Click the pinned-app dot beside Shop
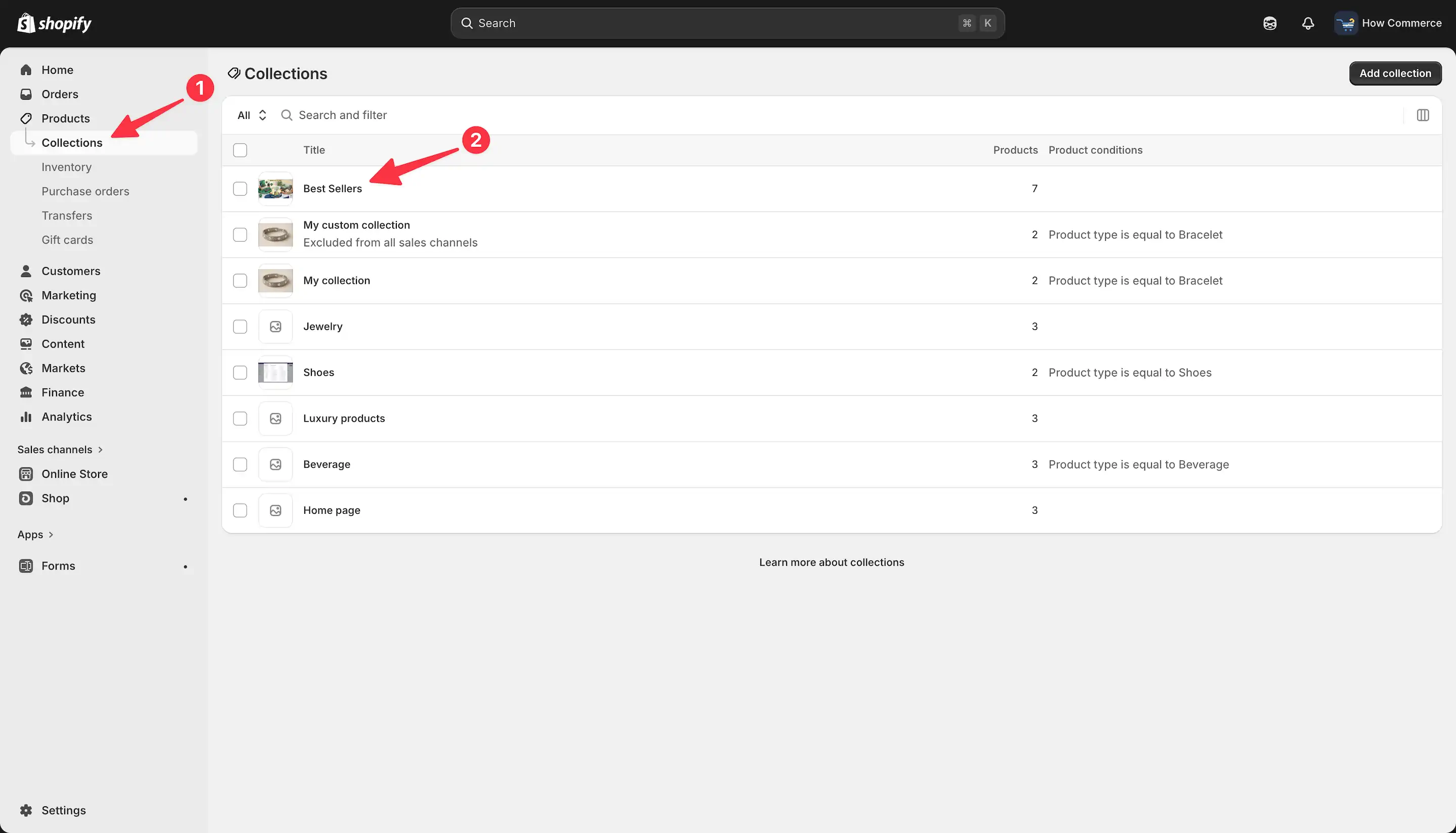 click(186, 499)
